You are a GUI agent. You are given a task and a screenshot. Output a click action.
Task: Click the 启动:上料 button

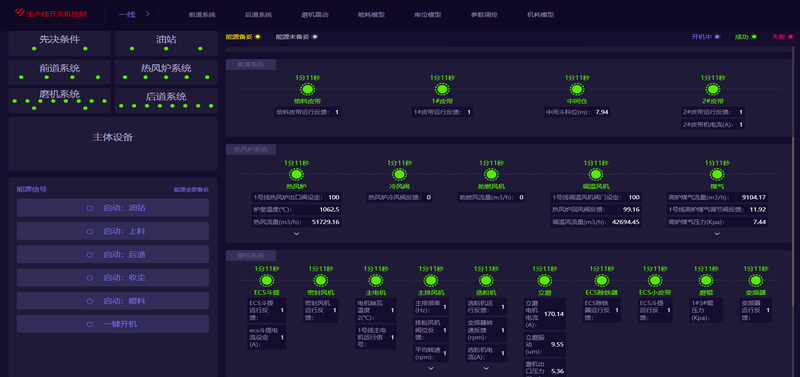pyautogui.click(x=113, y=231)
